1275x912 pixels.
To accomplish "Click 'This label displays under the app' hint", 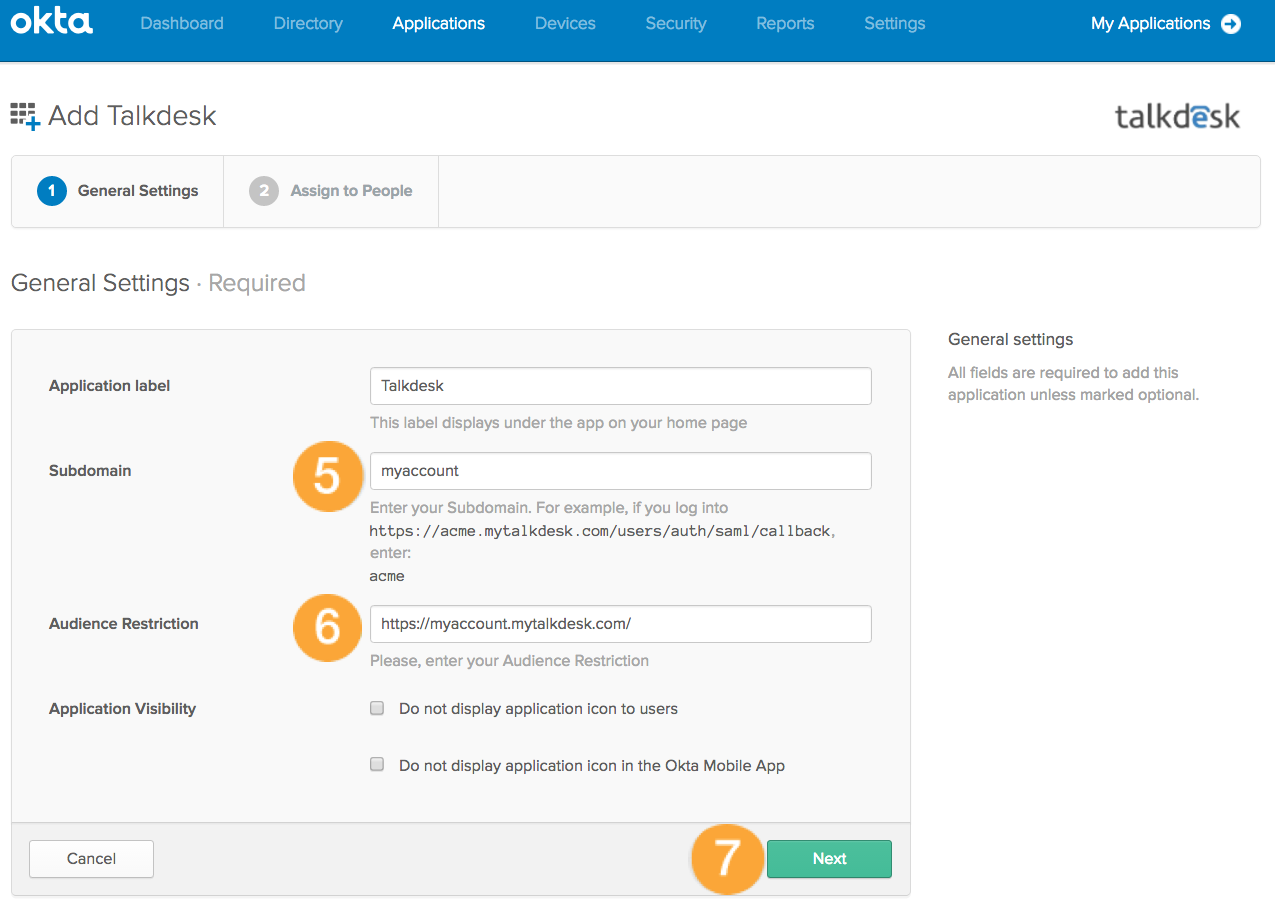I will (x=558, y=423).
